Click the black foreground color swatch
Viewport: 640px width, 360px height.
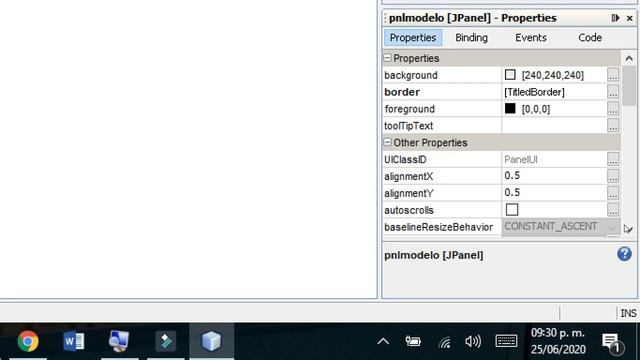click(x=510, y=109)
